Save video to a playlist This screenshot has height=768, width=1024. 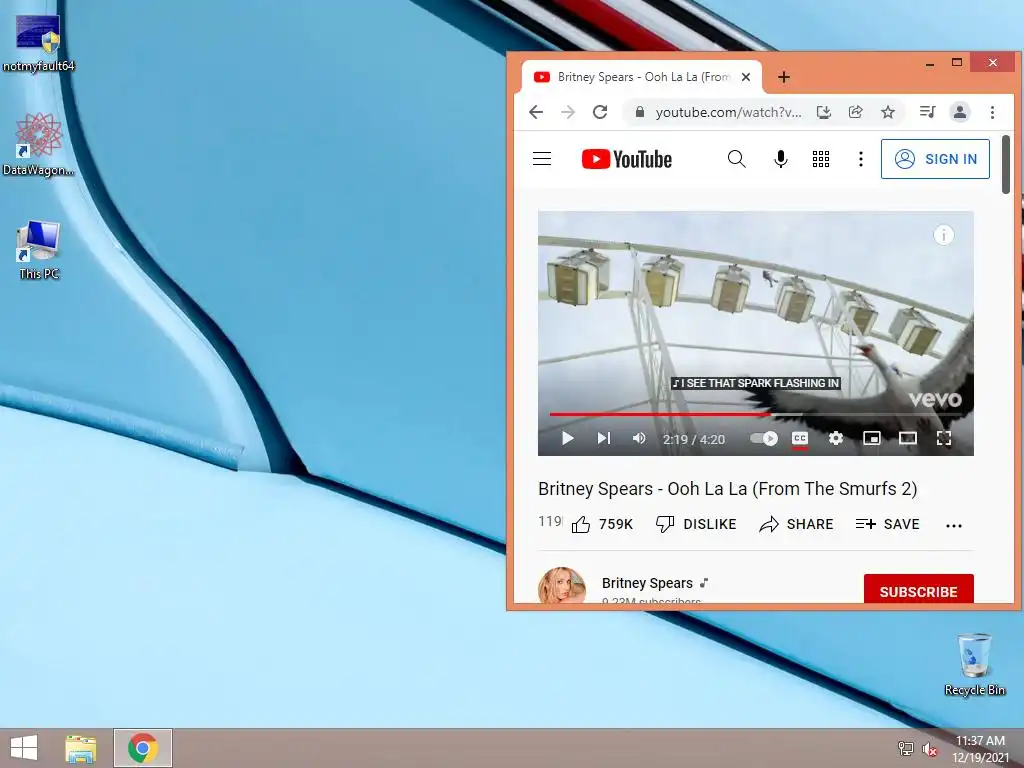[888, 524]
